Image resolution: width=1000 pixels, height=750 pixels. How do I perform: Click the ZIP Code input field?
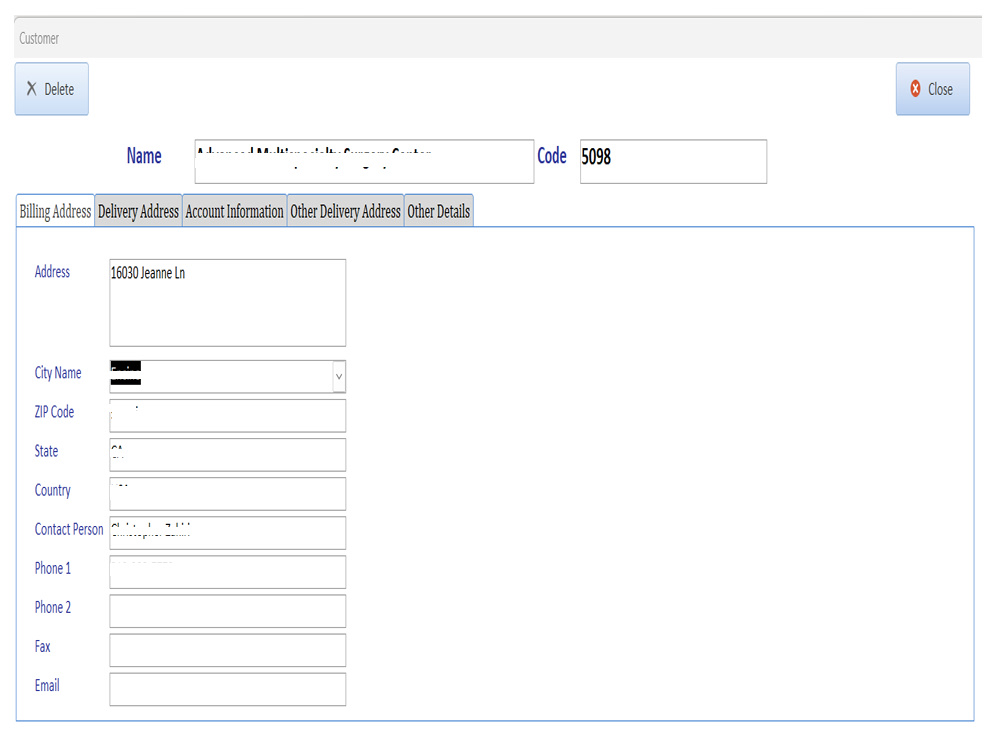click(228, 416)
